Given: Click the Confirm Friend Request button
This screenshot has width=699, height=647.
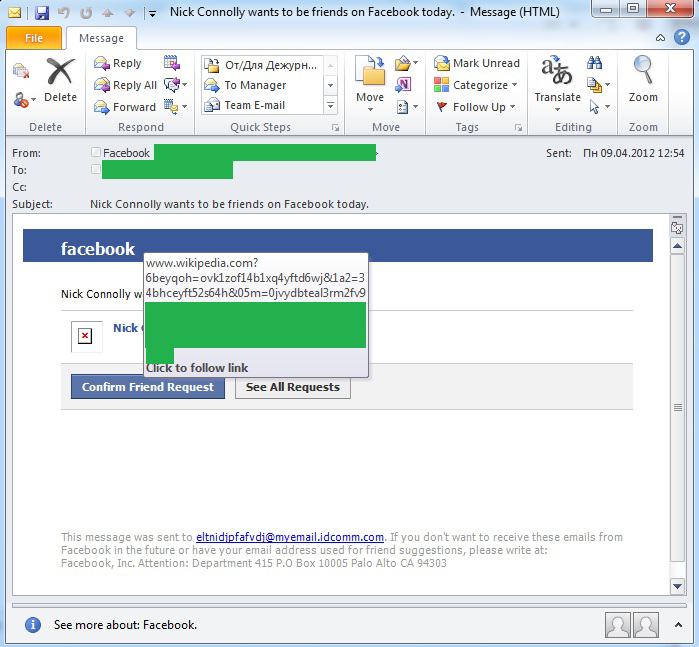Looking at the screenshot, I should 148,387.
